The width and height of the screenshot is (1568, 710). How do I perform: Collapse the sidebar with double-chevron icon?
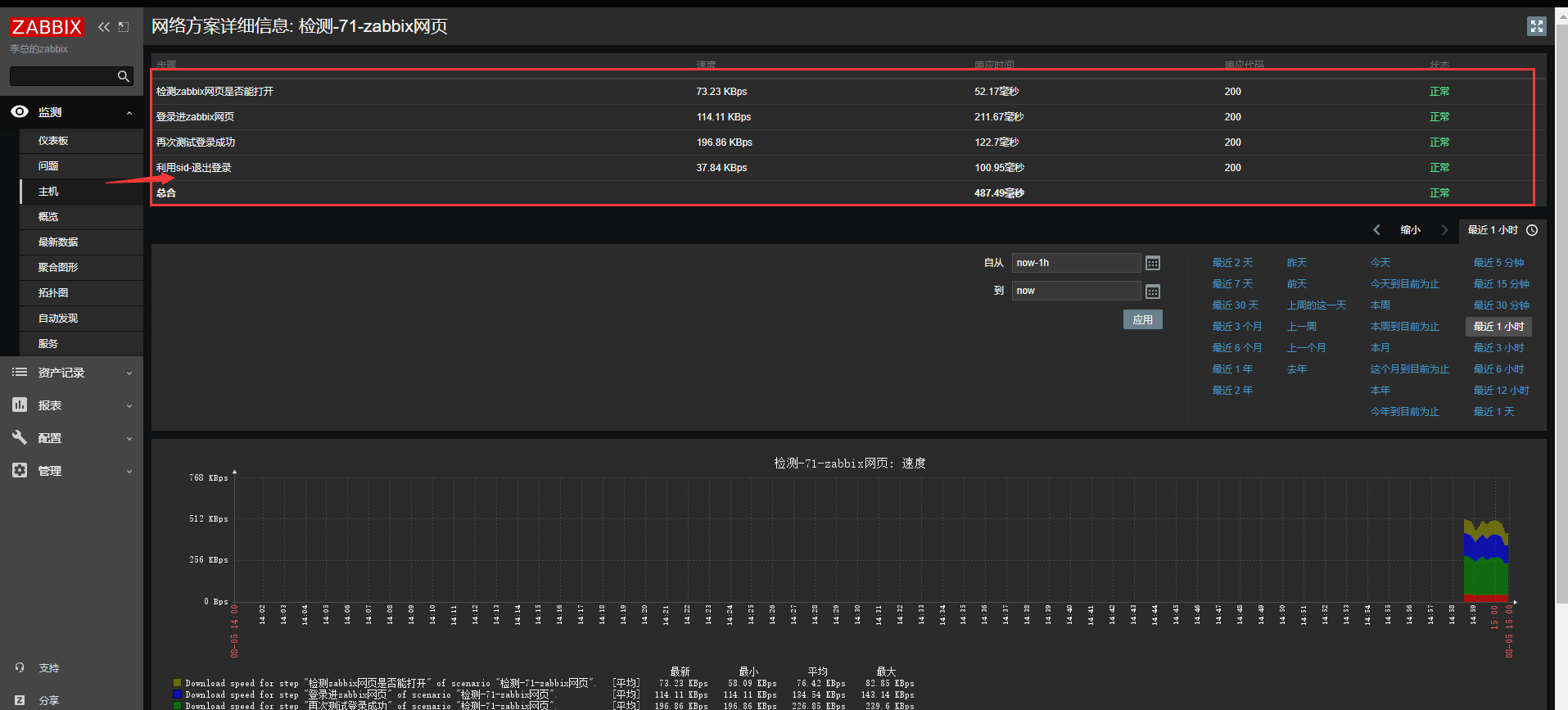[x=104, y=27]
